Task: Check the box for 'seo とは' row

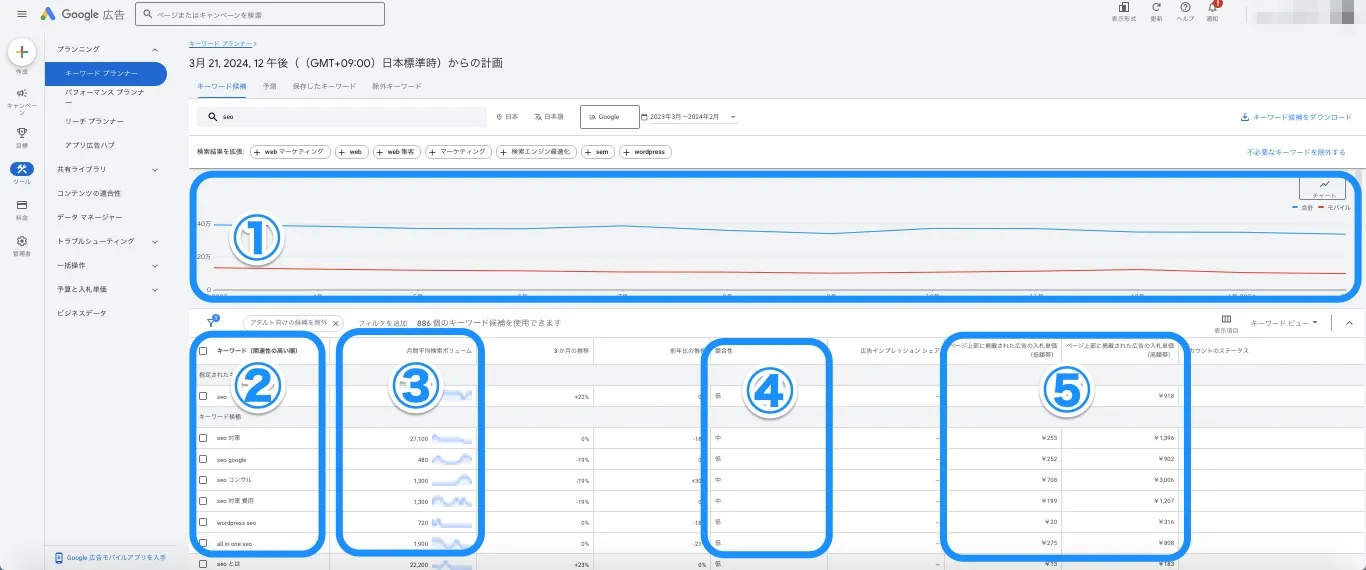Action: (204, 564)
